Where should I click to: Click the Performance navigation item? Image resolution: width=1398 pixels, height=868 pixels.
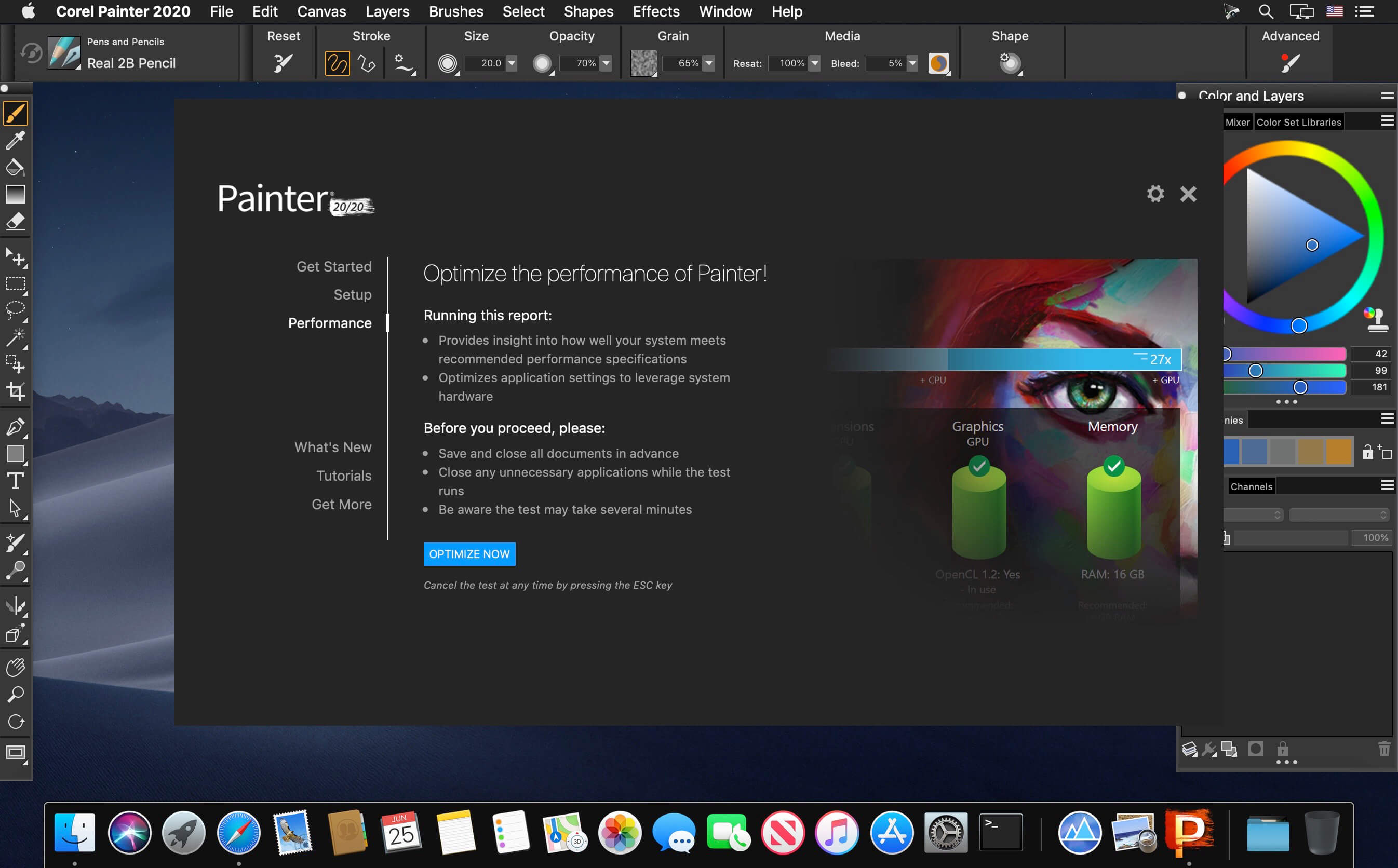(328, 322)
